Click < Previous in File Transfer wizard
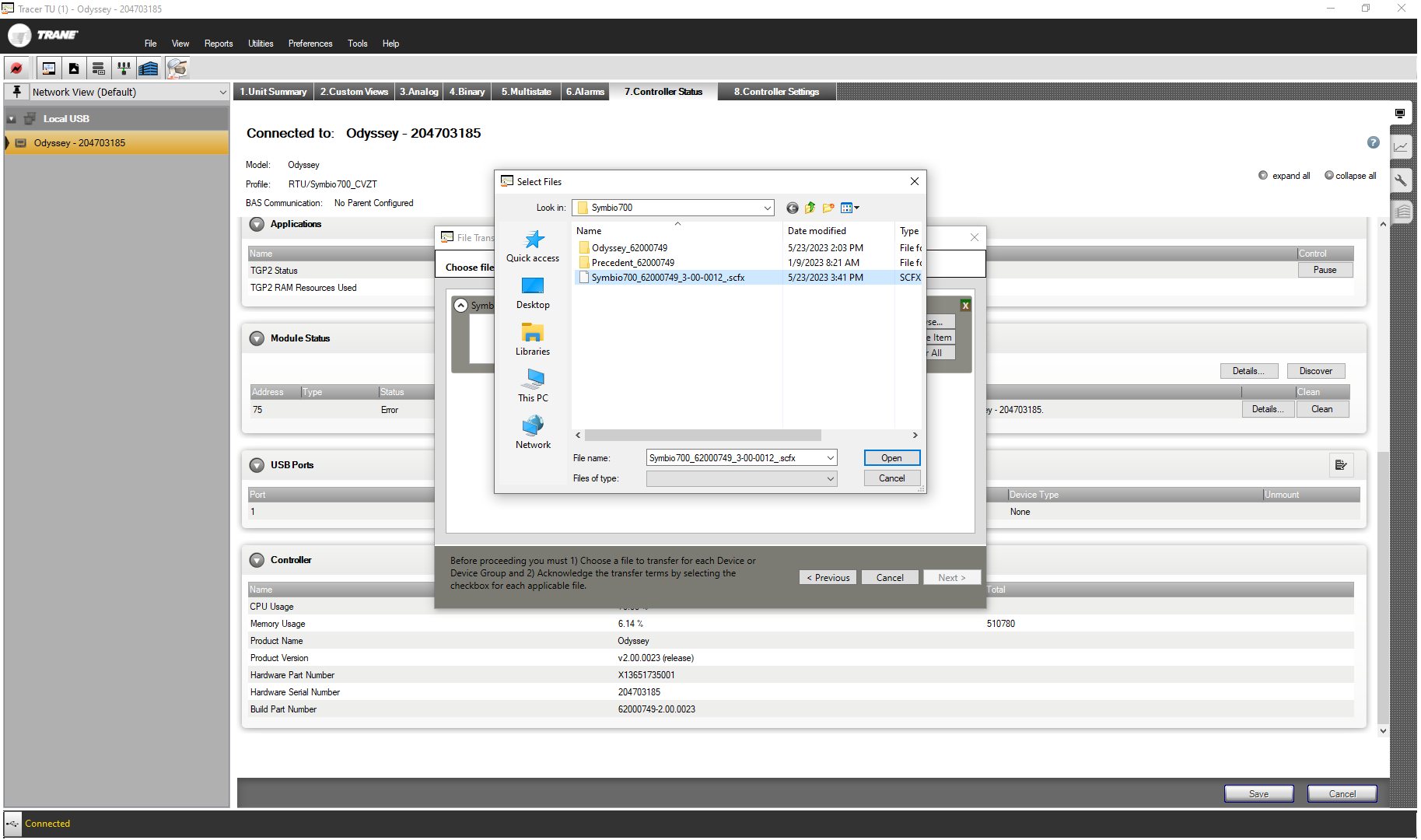The height and width of the screenshot is (840, 1421). pos(828,578)
